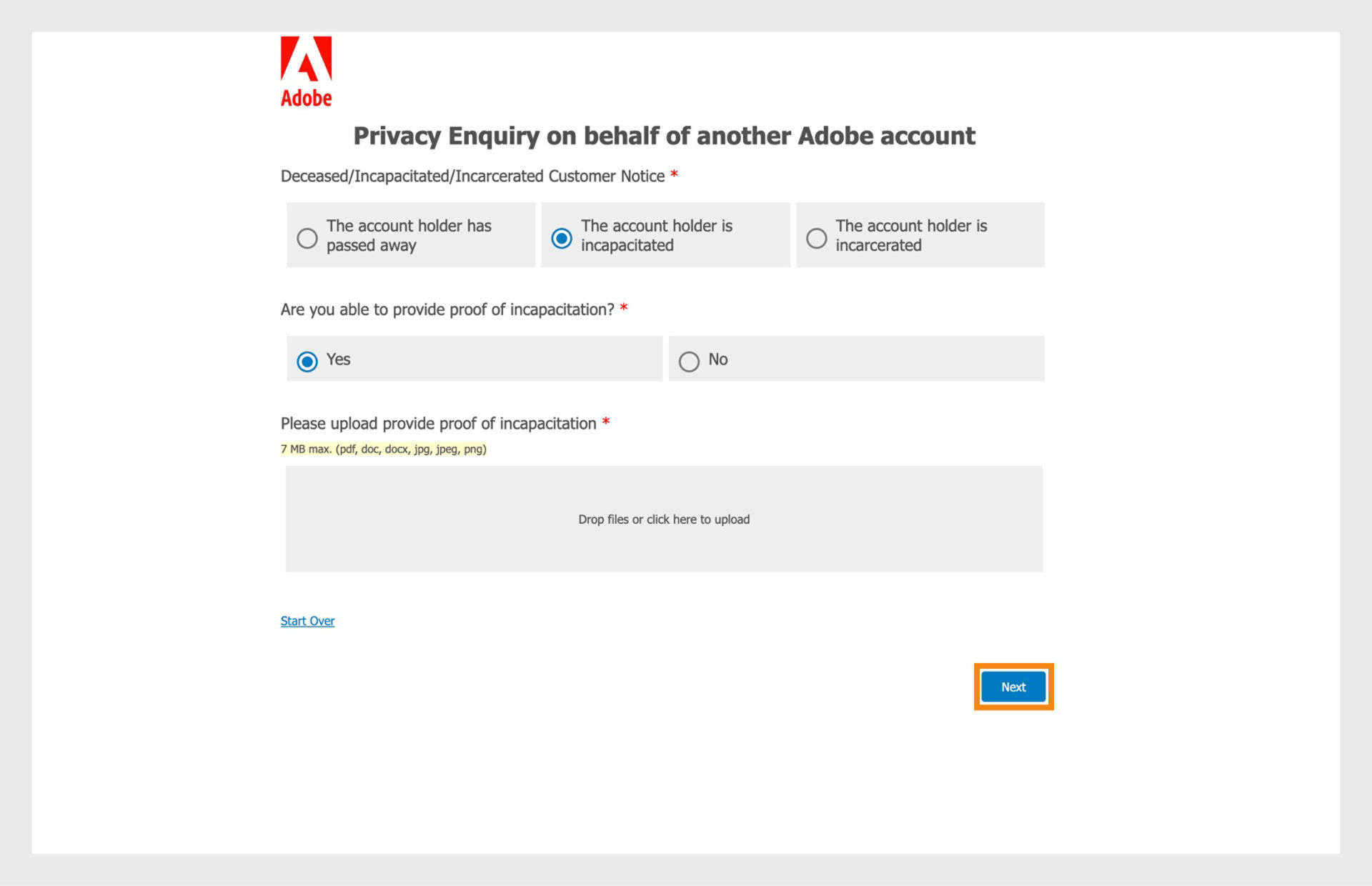Image resolution: width=1372 pixels, height=886 pixels.
Task: Click inside the Yes option box
Action: 474,359
